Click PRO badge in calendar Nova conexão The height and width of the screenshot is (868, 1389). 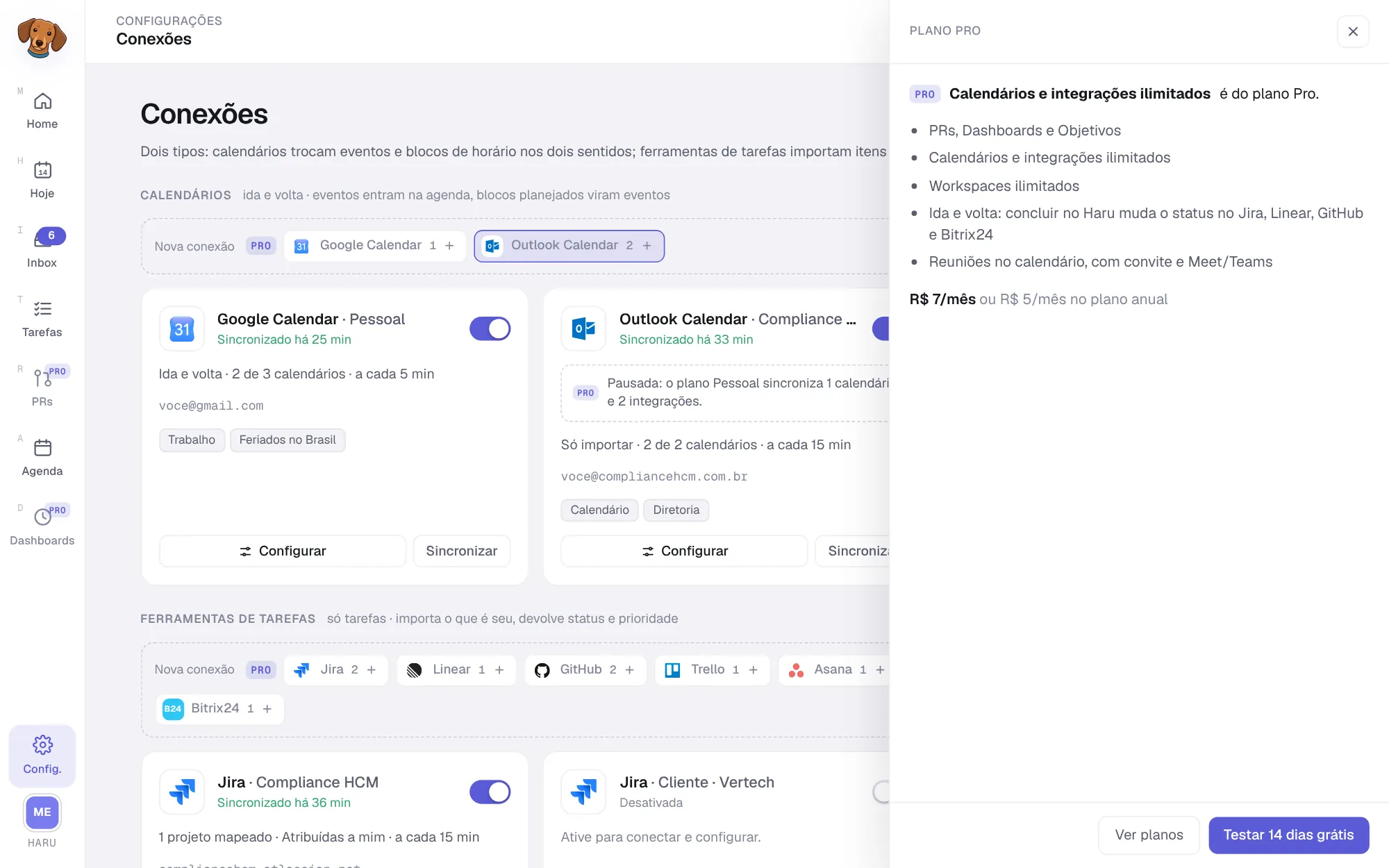(x=261, y=246)
